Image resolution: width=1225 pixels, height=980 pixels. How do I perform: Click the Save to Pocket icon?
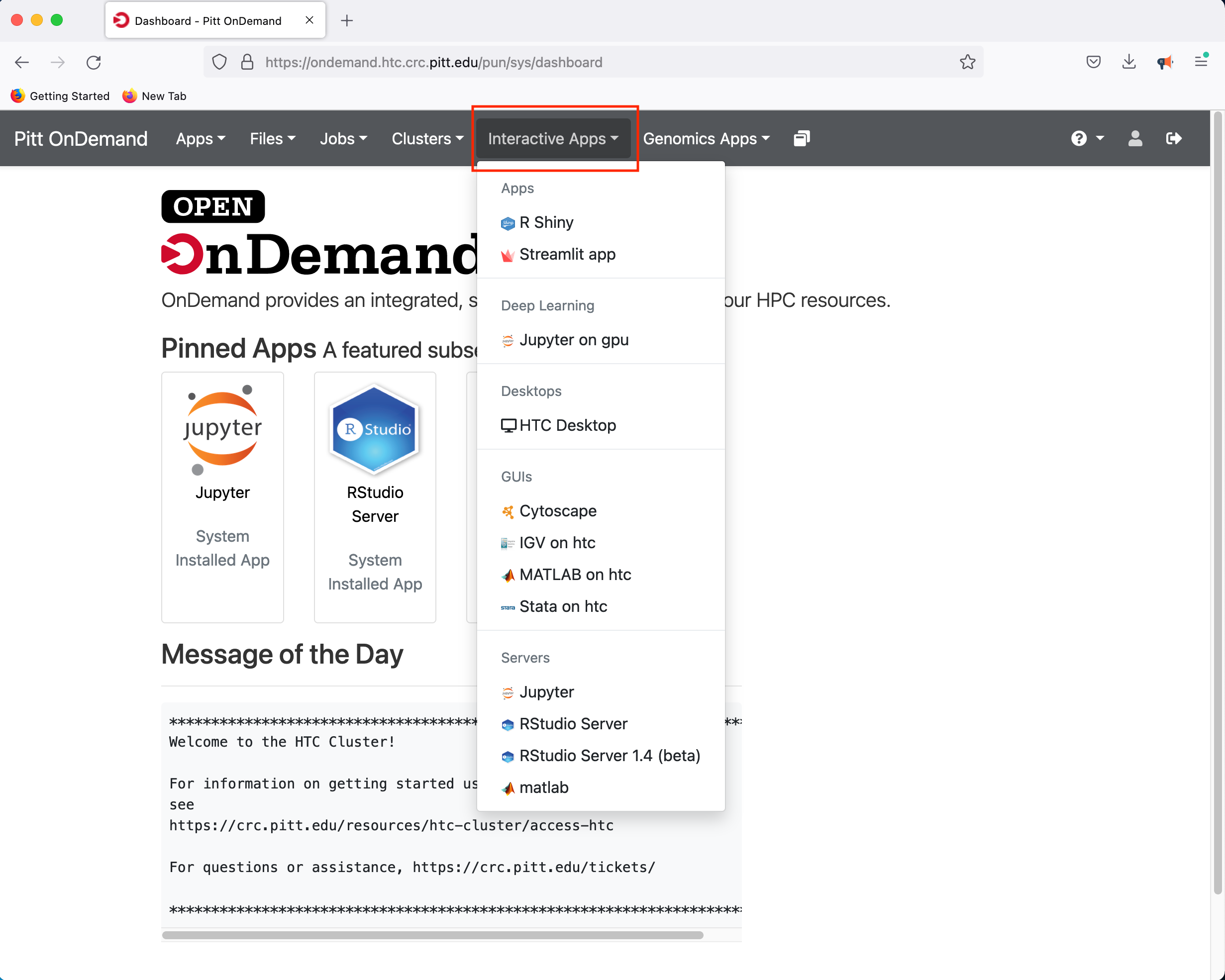point(1093,62)
